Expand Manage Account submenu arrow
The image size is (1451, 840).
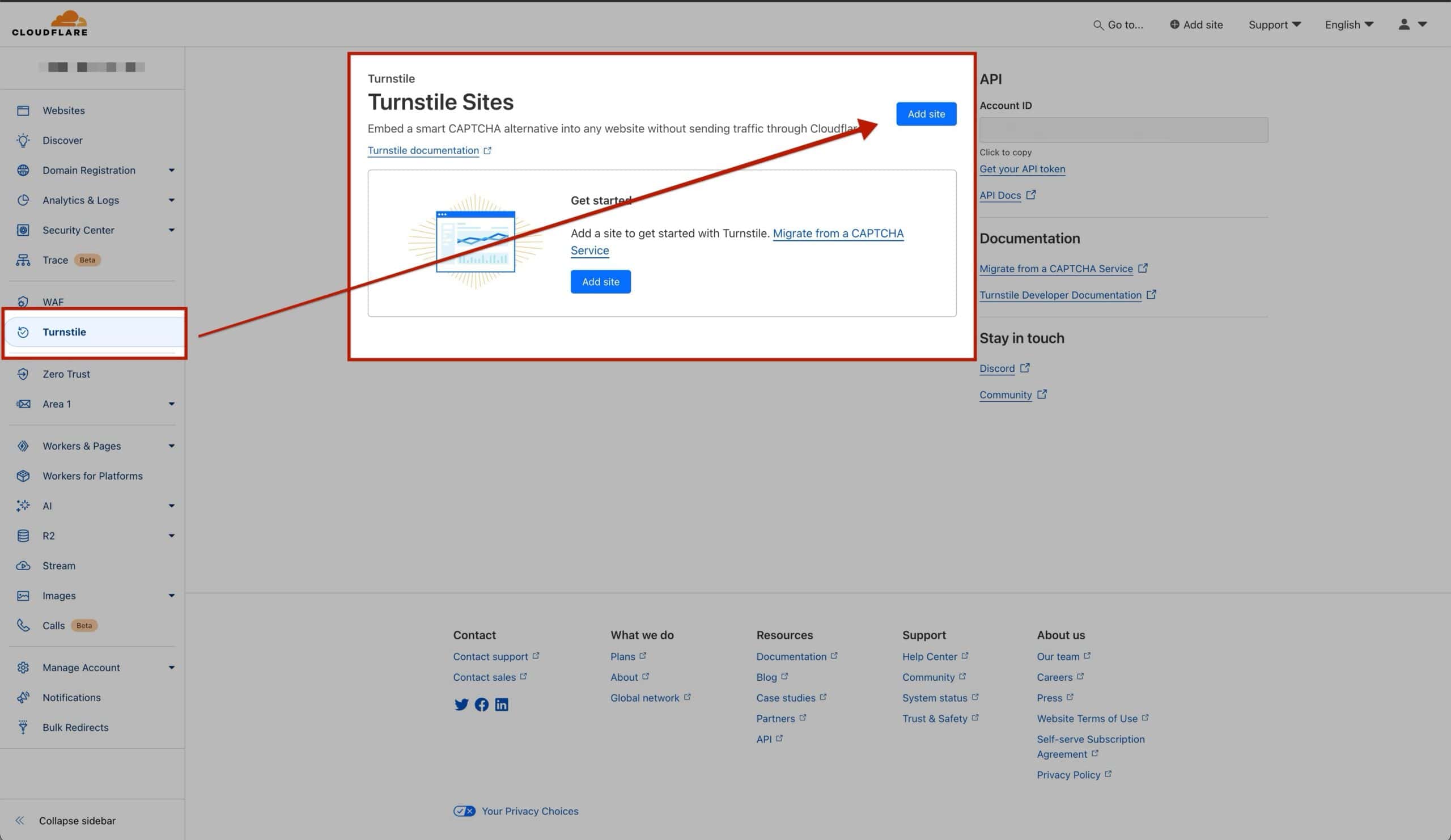point(172,668)
